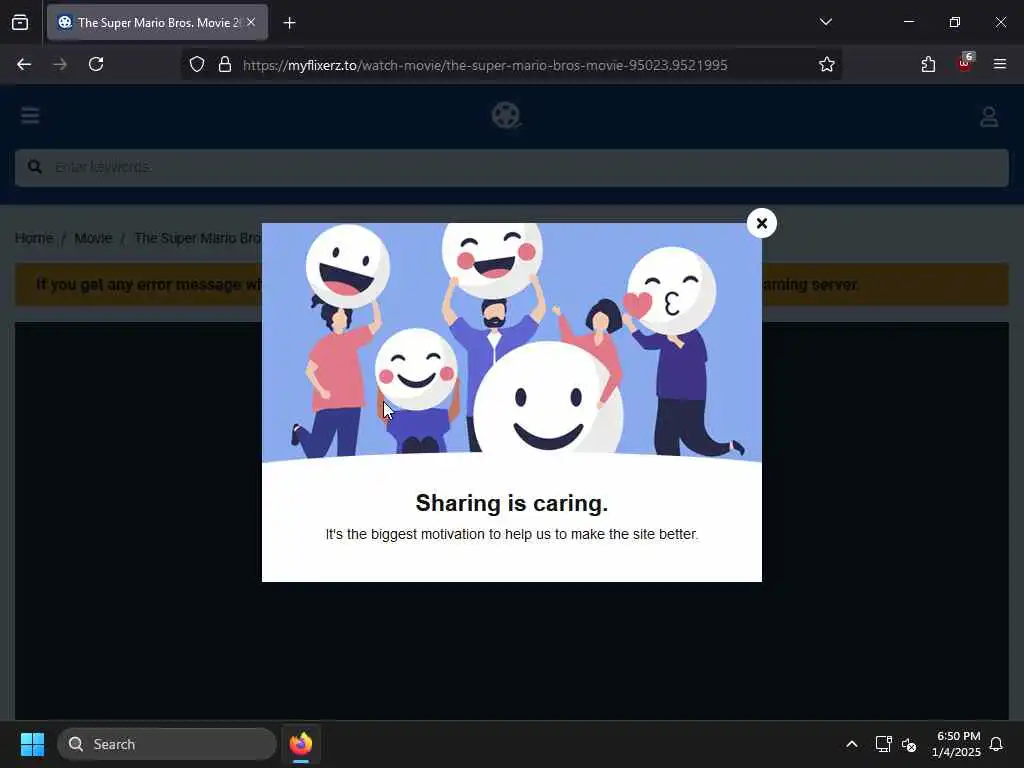Click the site search magnifier icon
This screenshot has width=1024, height=768.
coord(35,167)
